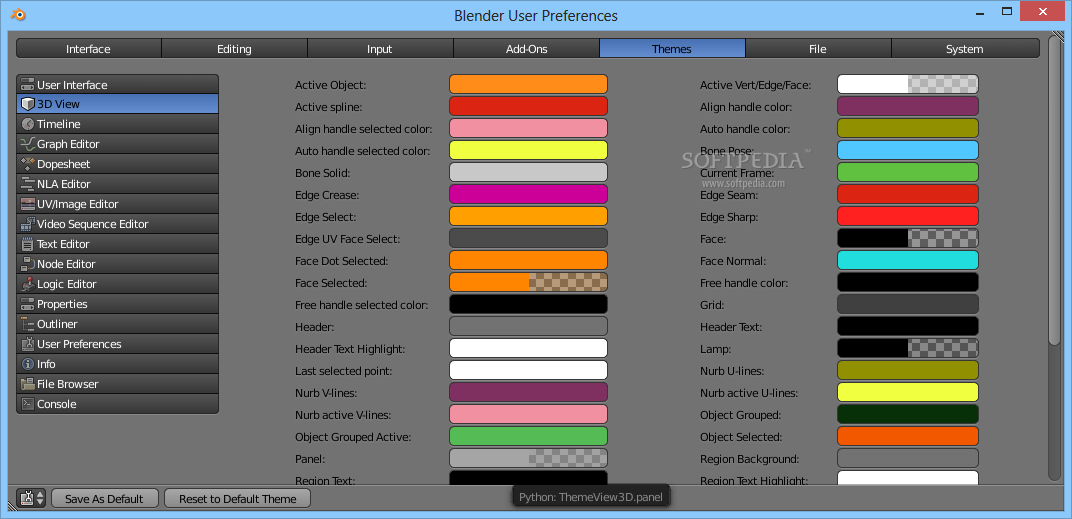Edit the Nurb V-lines color swatch
This screenshot has width=1072, height=519.
click(x=528, y=392)
